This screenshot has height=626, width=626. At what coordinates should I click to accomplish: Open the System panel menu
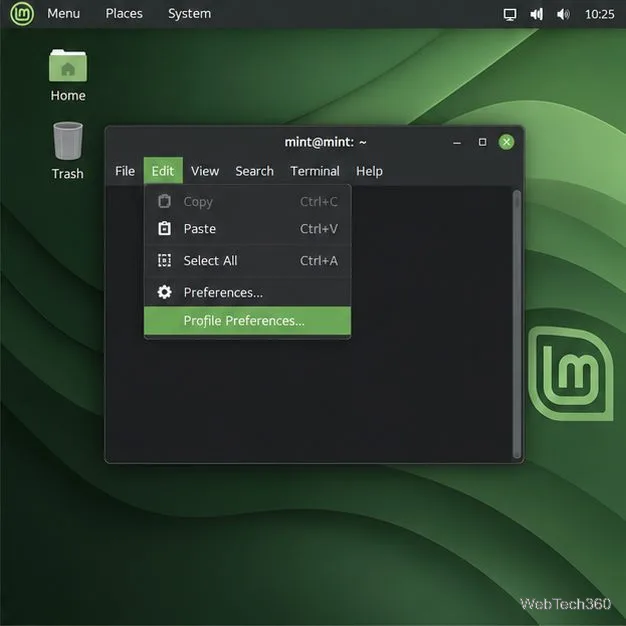coord(189,14)
